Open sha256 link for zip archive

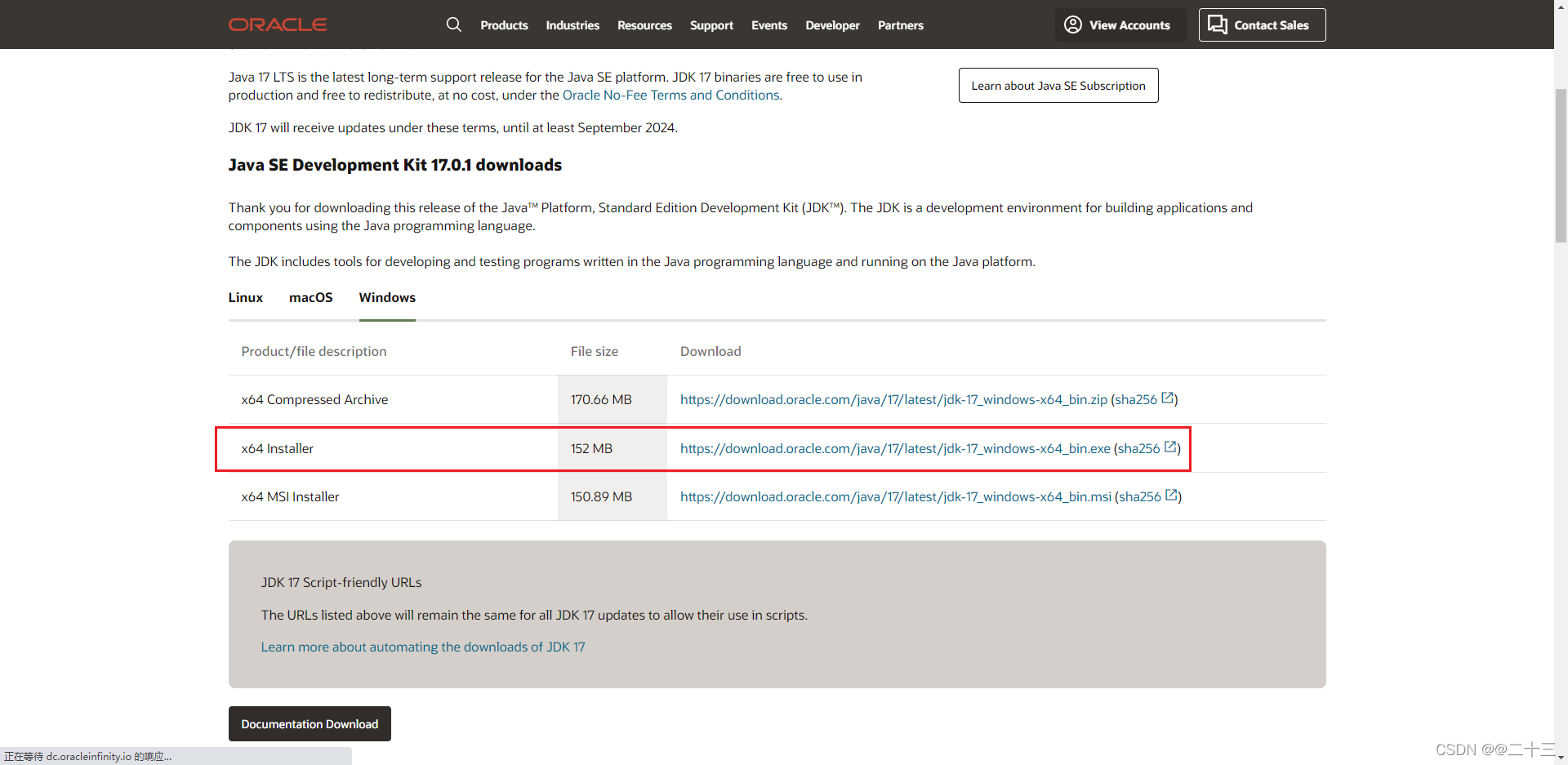tap(1136, 400)
